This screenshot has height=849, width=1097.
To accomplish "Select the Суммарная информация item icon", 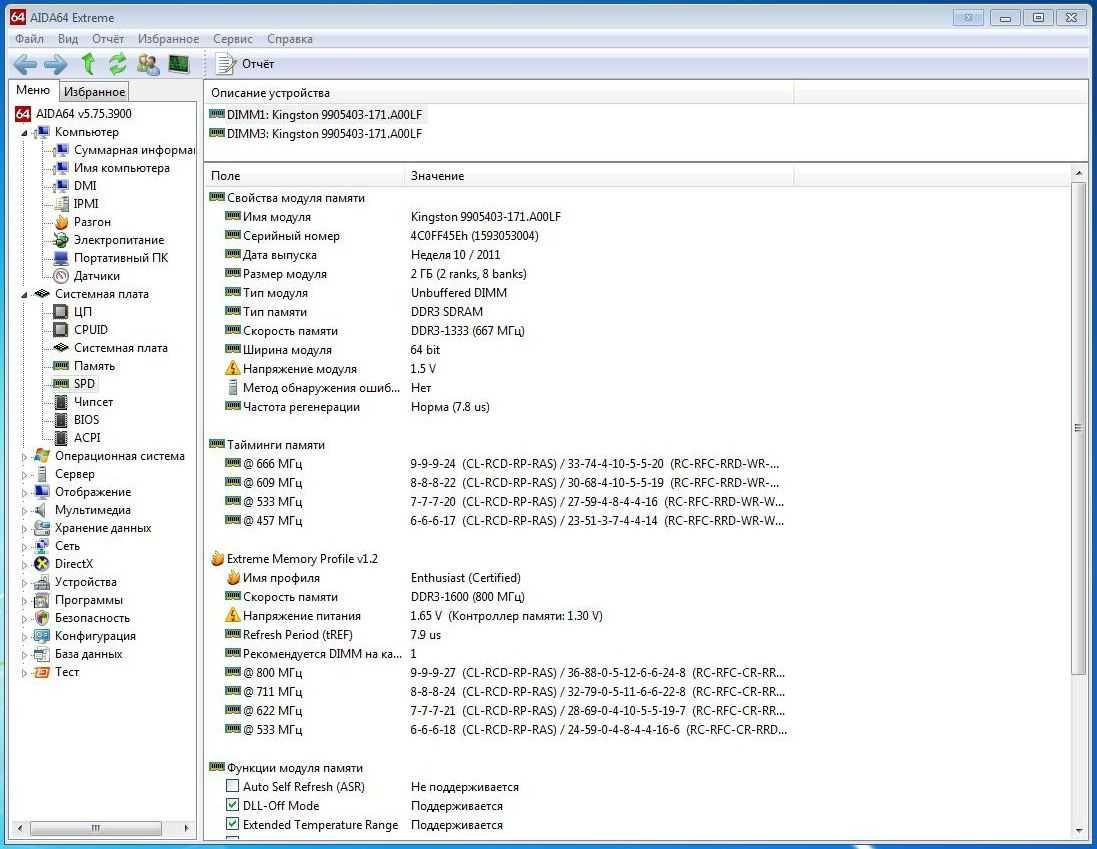I will (62, 150).
